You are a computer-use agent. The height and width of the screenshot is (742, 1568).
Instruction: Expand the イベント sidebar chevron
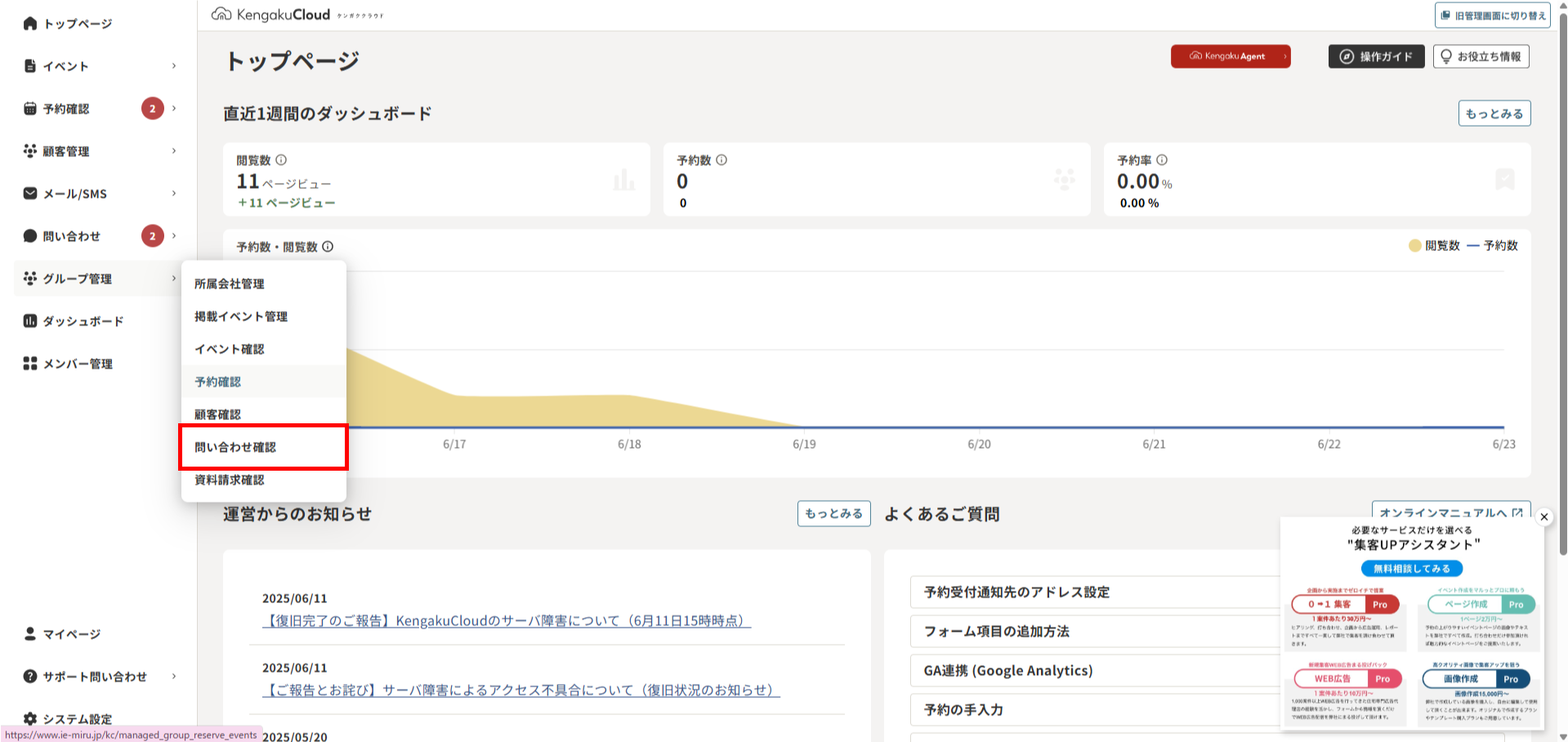(174, 66)
